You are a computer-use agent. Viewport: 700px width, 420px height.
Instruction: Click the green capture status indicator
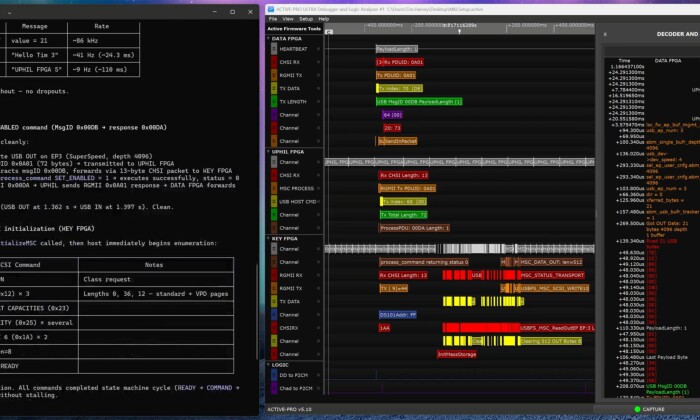(x=637, y=409)
